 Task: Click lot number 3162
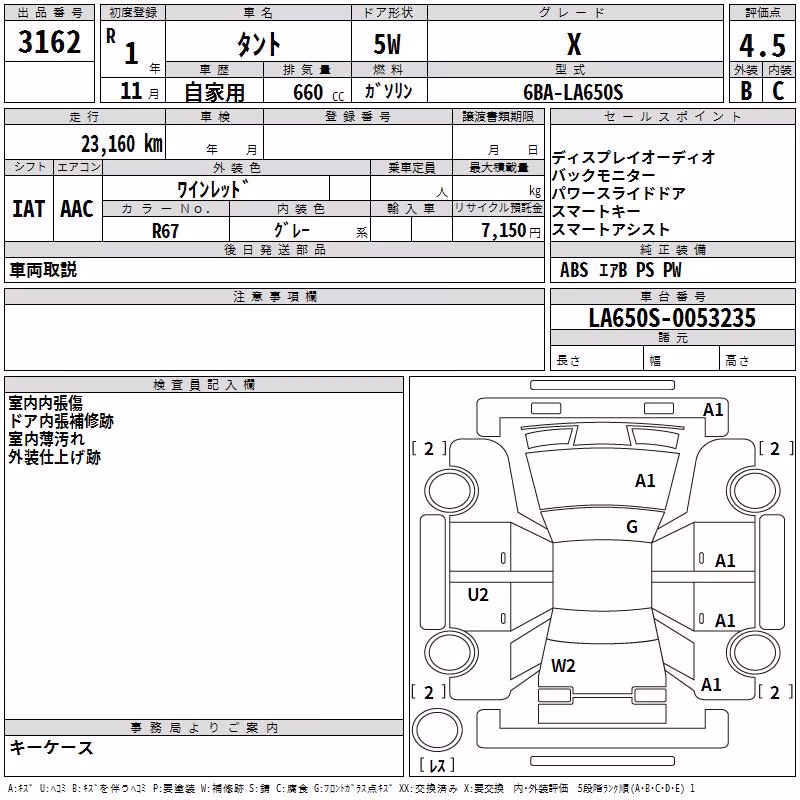(49, 42)
